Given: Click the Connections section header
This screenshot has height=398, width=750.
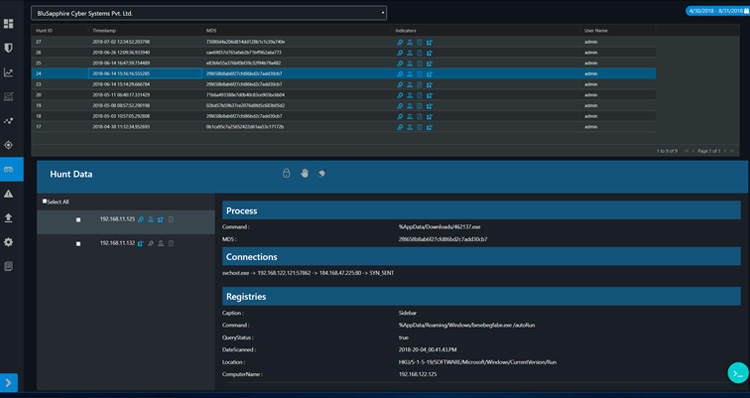Looking at the screenshot, I should pyautogui.click(x=481, y=256).
